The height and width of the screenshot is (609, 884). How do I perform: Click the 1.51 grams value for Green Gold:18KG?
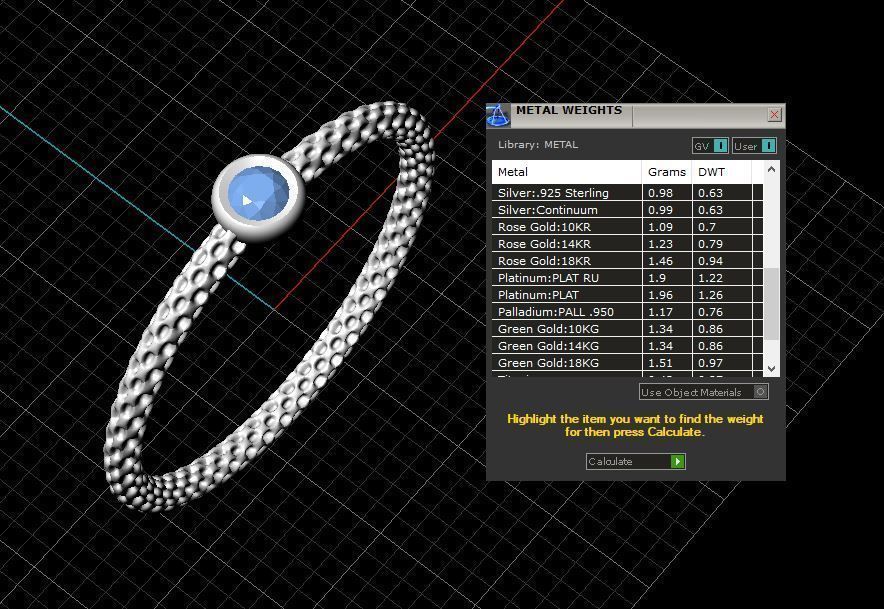tap(660, 363)
